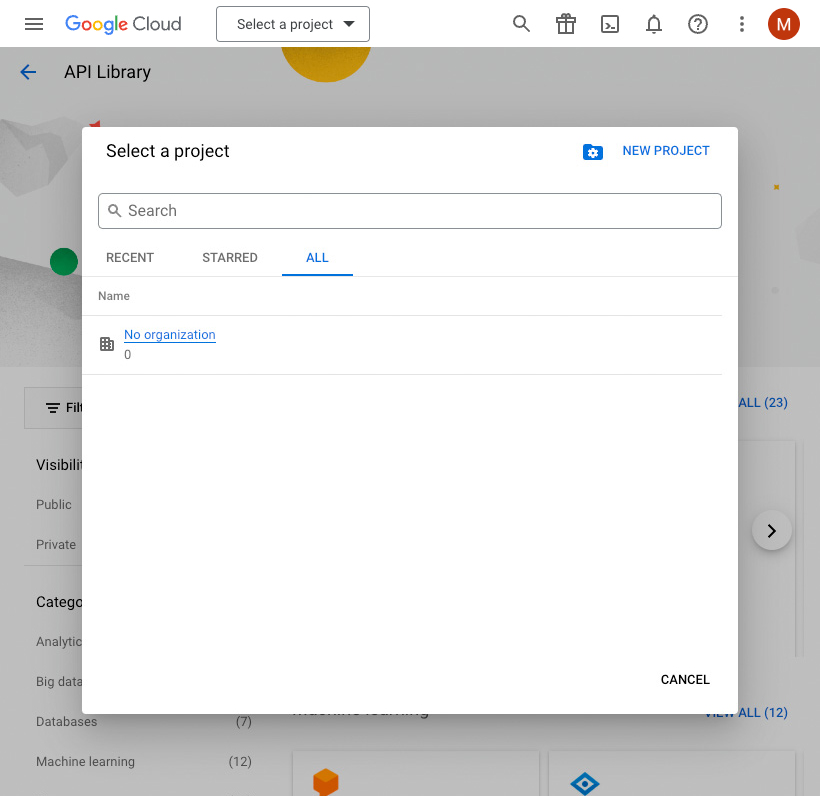Click the search magnifier icon in the header
Viewport: 820px width, 796px height.
(521, 24)
